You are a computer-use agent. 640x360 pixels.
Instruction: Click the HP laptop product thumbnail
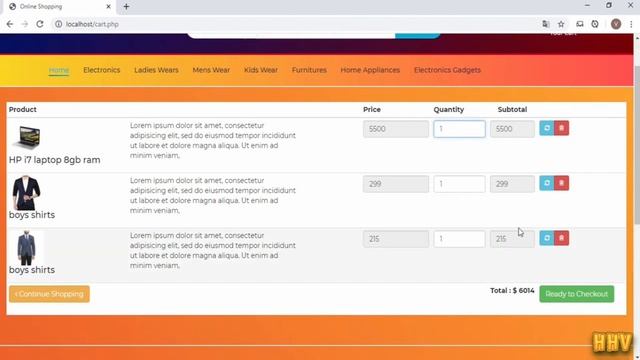point(27,137)
